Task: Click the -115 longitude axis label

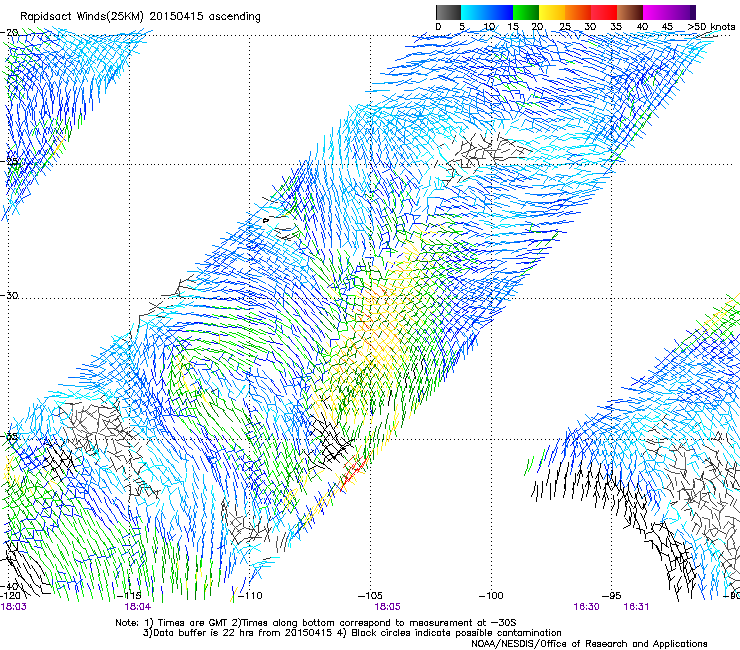Action: (x=130, y=596)
